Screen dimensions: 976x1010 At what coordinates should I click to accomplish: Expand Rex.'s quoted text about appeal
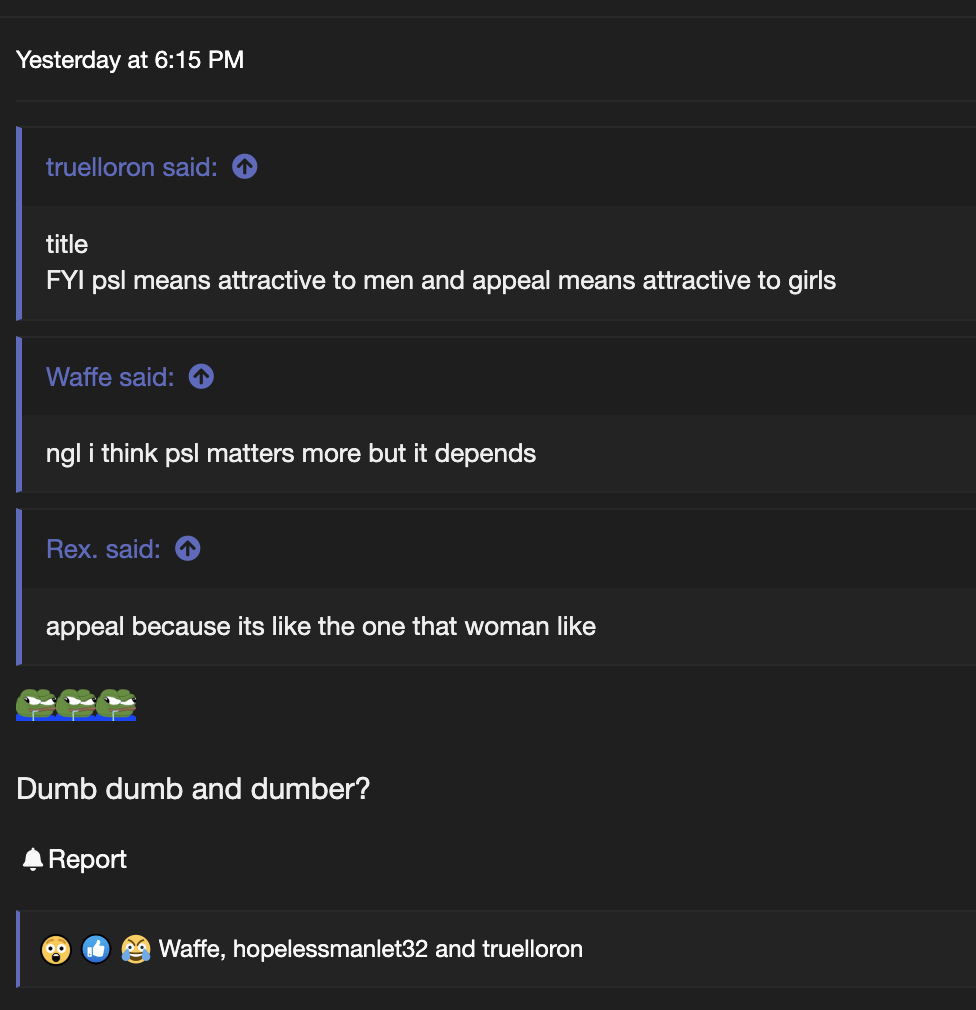tap(321, 626)
